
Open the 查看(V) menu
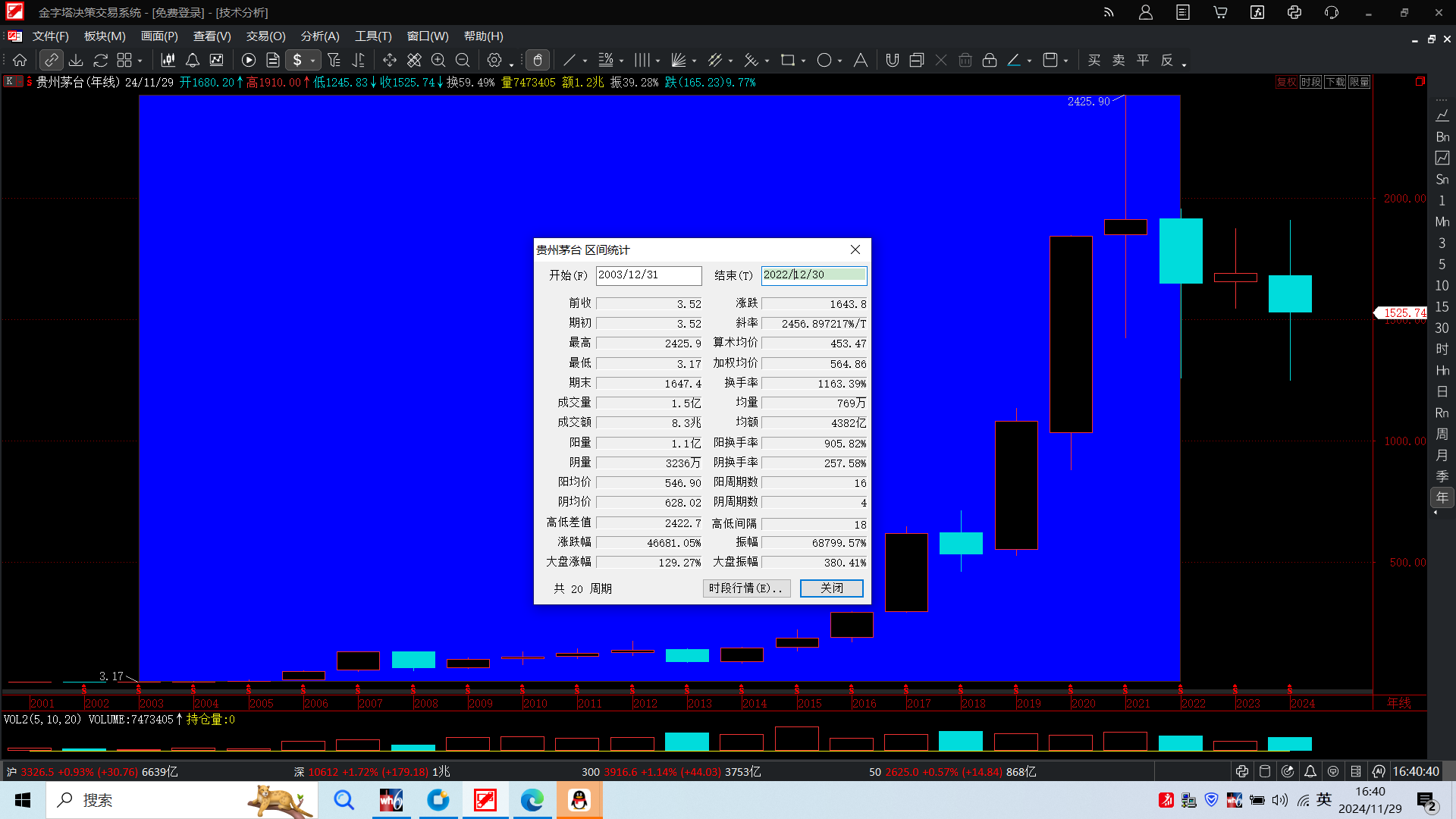[212, 36]
